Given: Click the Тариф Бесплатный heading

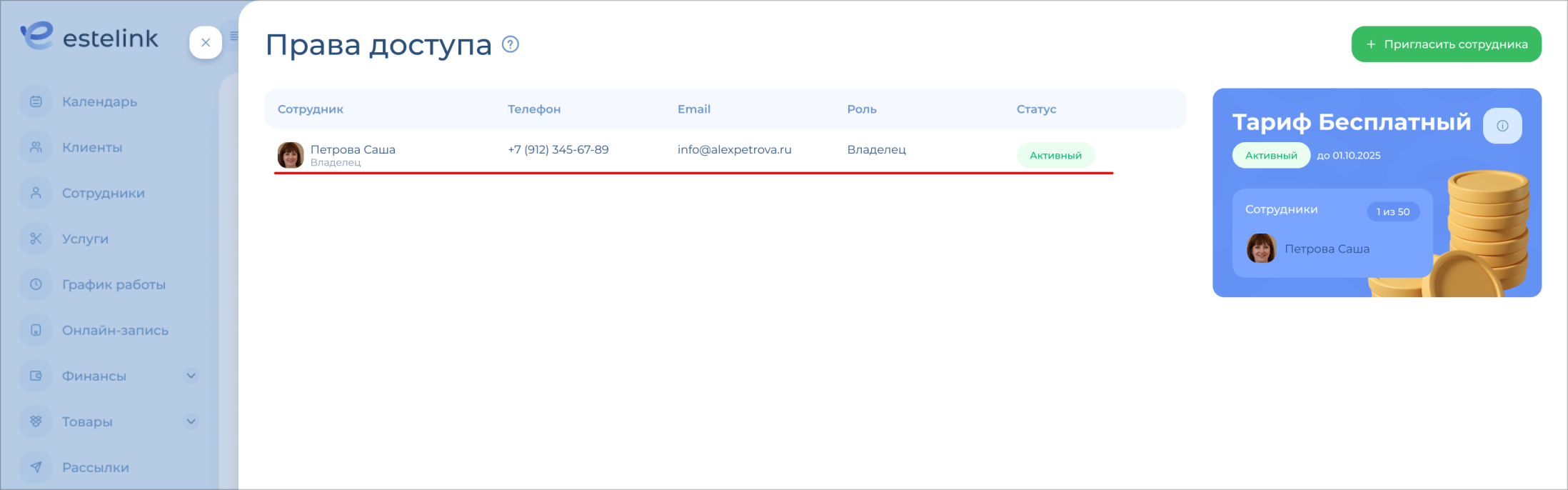Looking at the screenshot, I should click(x=1352, y=122).
